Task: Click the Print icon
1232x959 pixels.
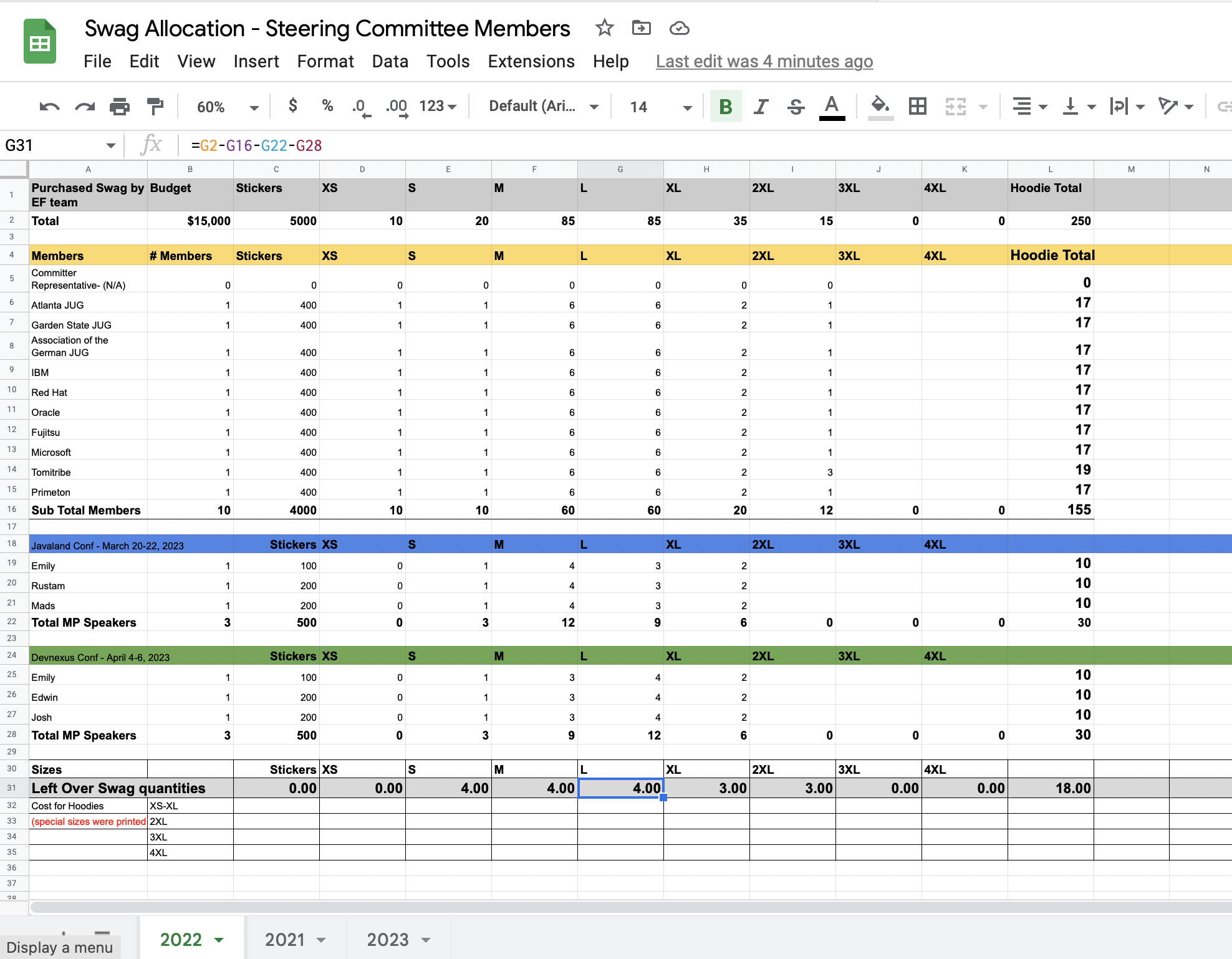Action: [x=120, y=107]
